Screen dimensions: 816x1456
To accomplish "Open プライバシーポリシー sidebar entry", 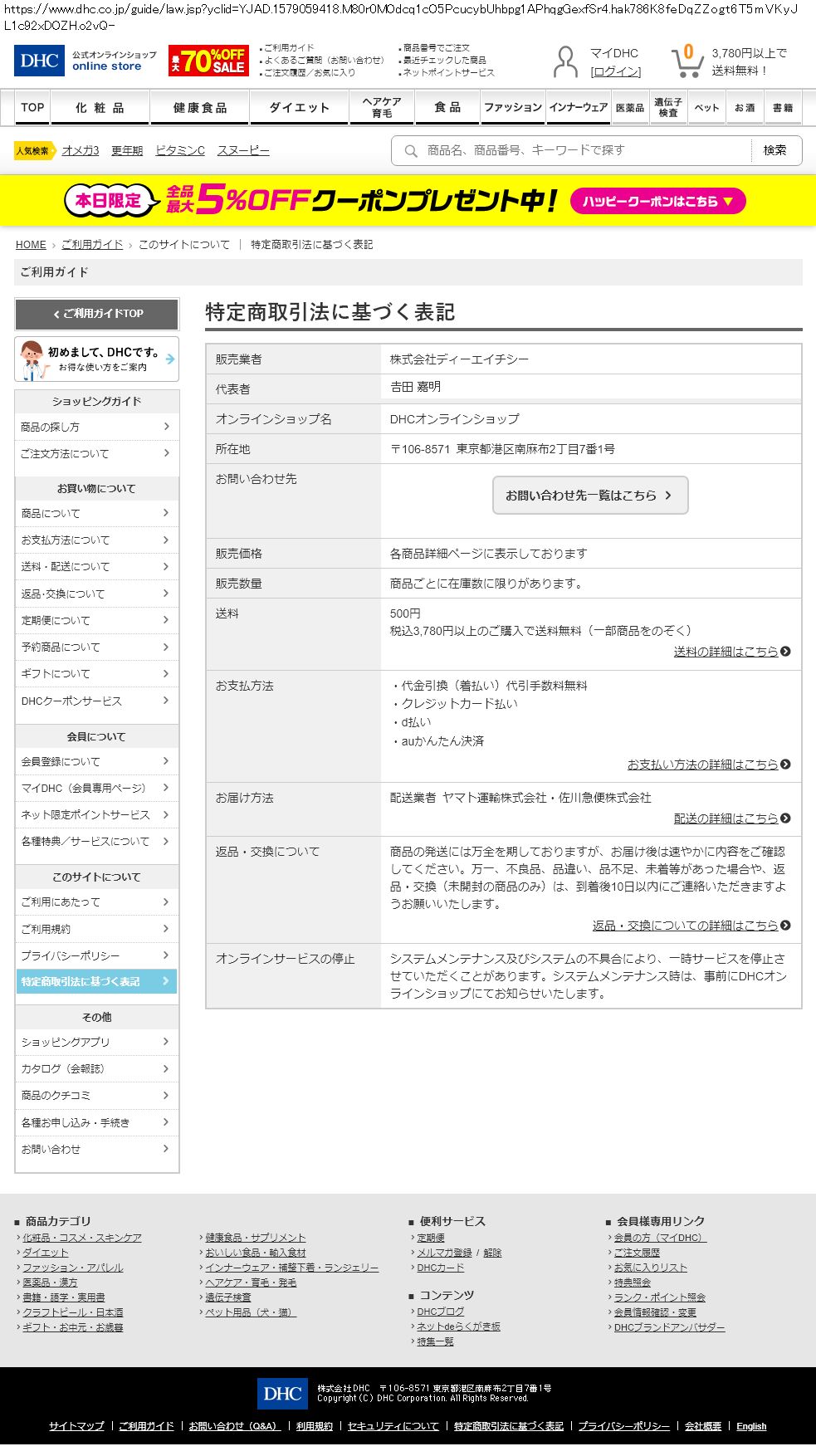I will point(96,955).
